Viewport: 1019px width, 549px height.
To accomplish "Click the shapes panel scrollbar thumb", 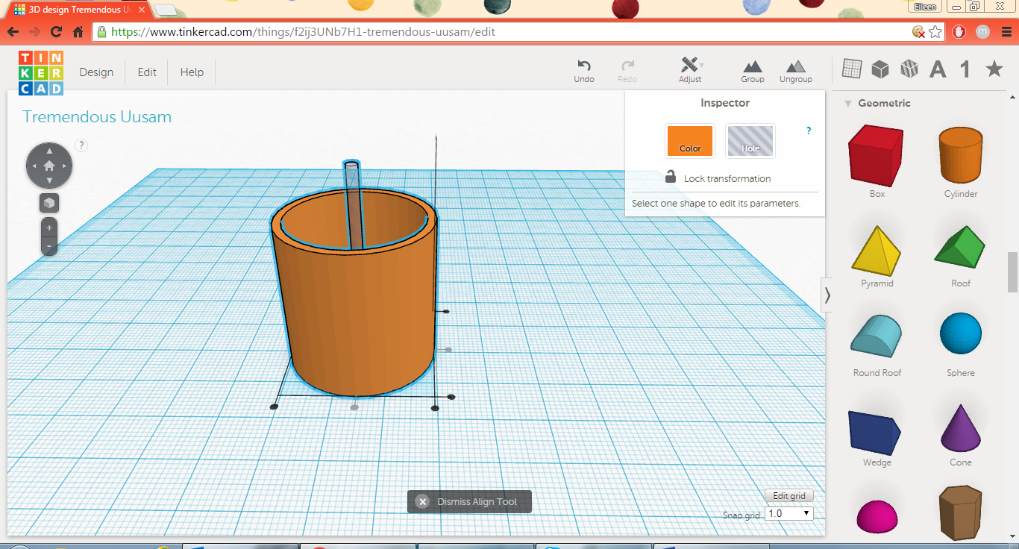I will click(x=1013, y=272).
